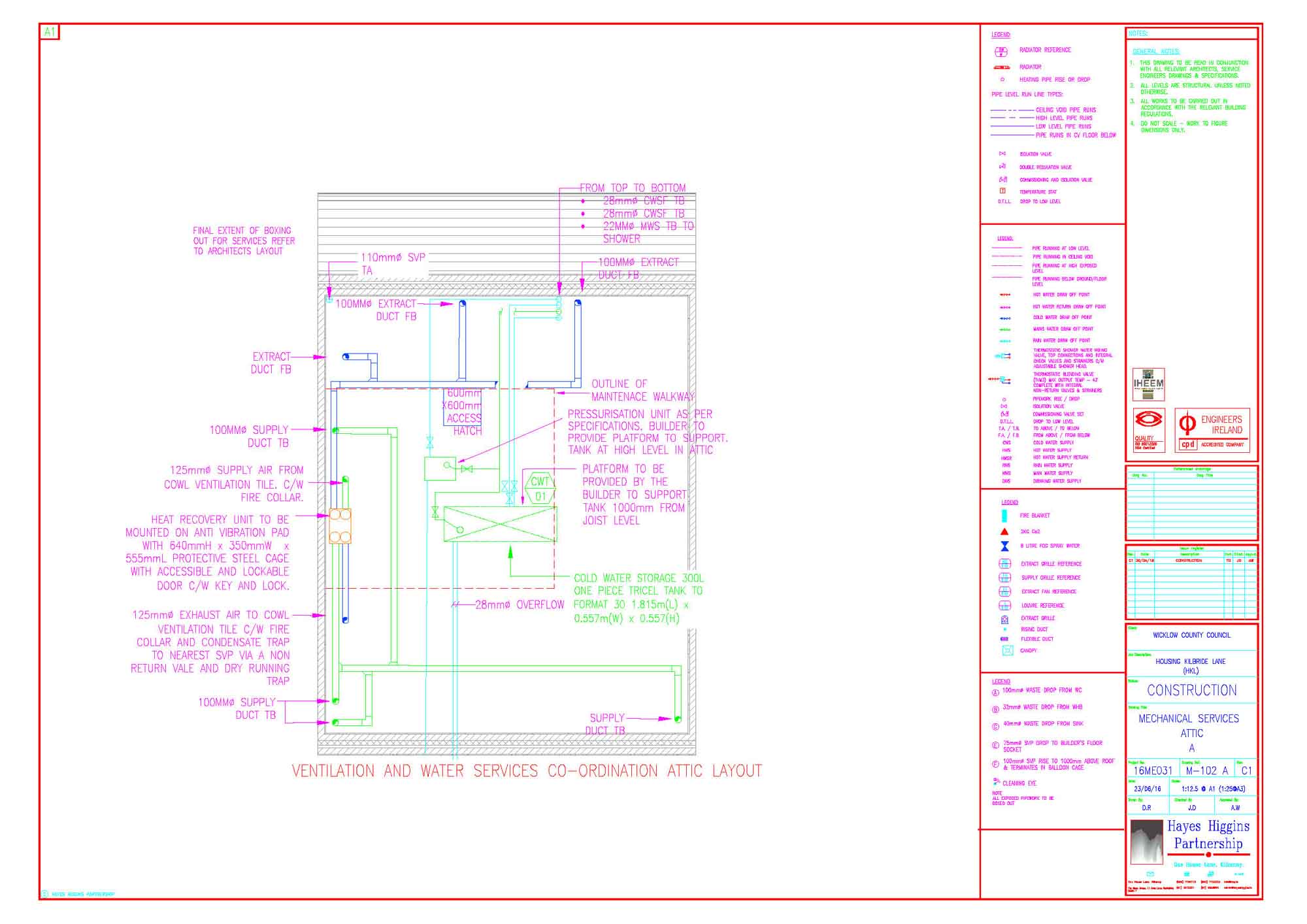Screen dimensions: 1307x924
Task: Click the red 2KG Co2 triangle symbol
Action: [x=1004, y=531]
